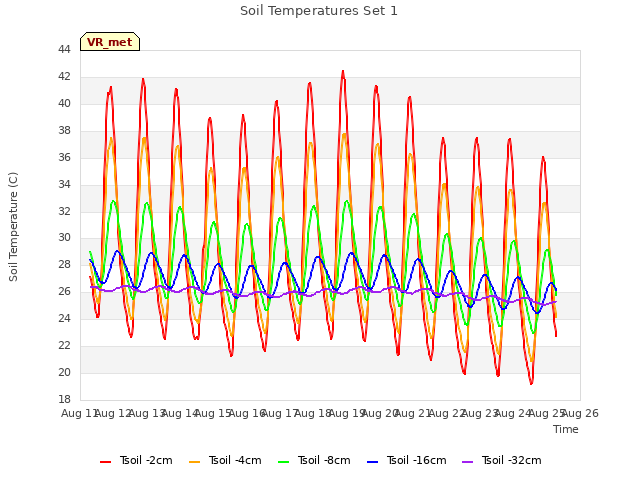Click the purple Tsoil -32cm legend swatch

point(467,462)
